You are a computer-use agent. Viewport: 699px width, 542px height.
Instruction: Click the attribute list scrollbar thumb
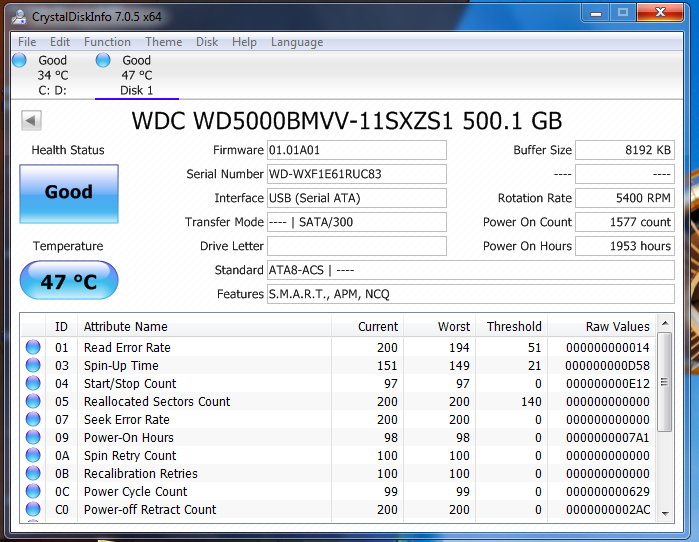click(665, 382)
